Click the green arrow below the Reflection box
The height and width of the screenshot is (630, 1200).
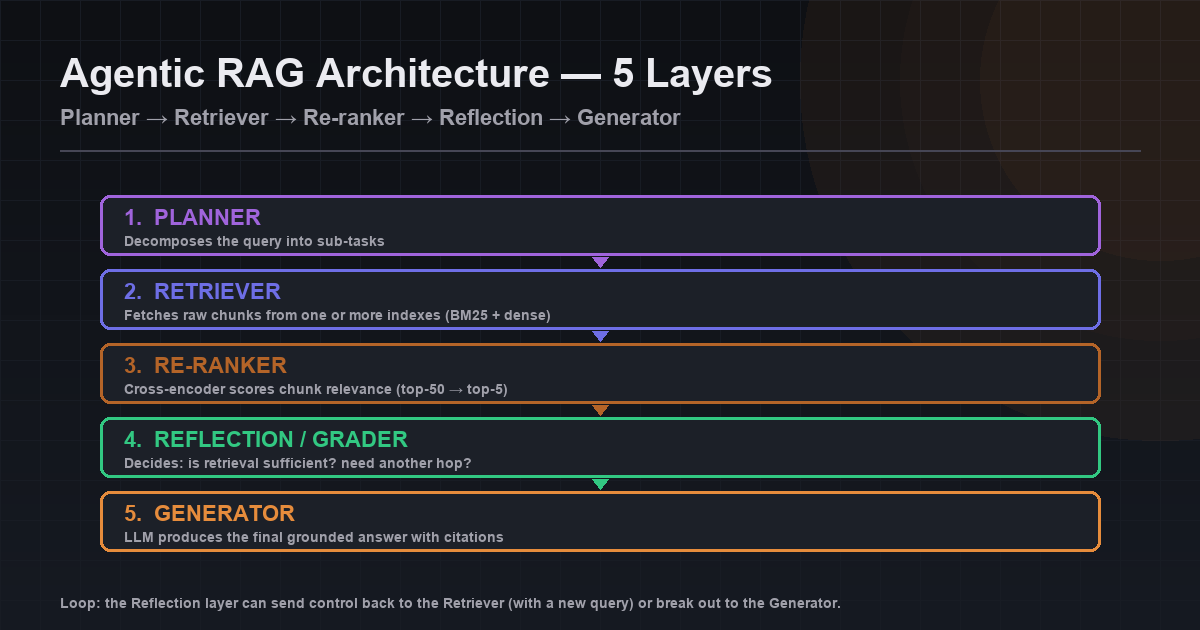[600, 484]
